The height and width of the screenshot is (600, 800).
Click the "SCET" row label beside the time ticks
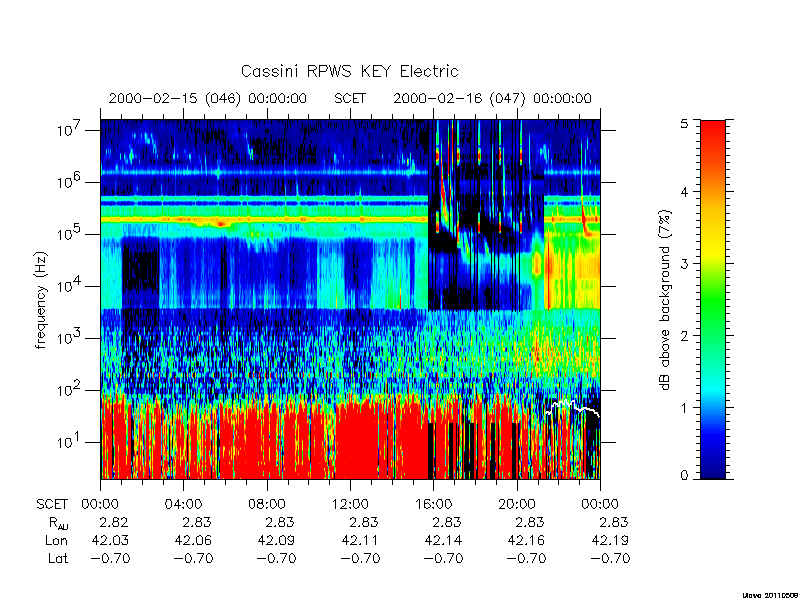pyautogui.click(x=52, y=505)
